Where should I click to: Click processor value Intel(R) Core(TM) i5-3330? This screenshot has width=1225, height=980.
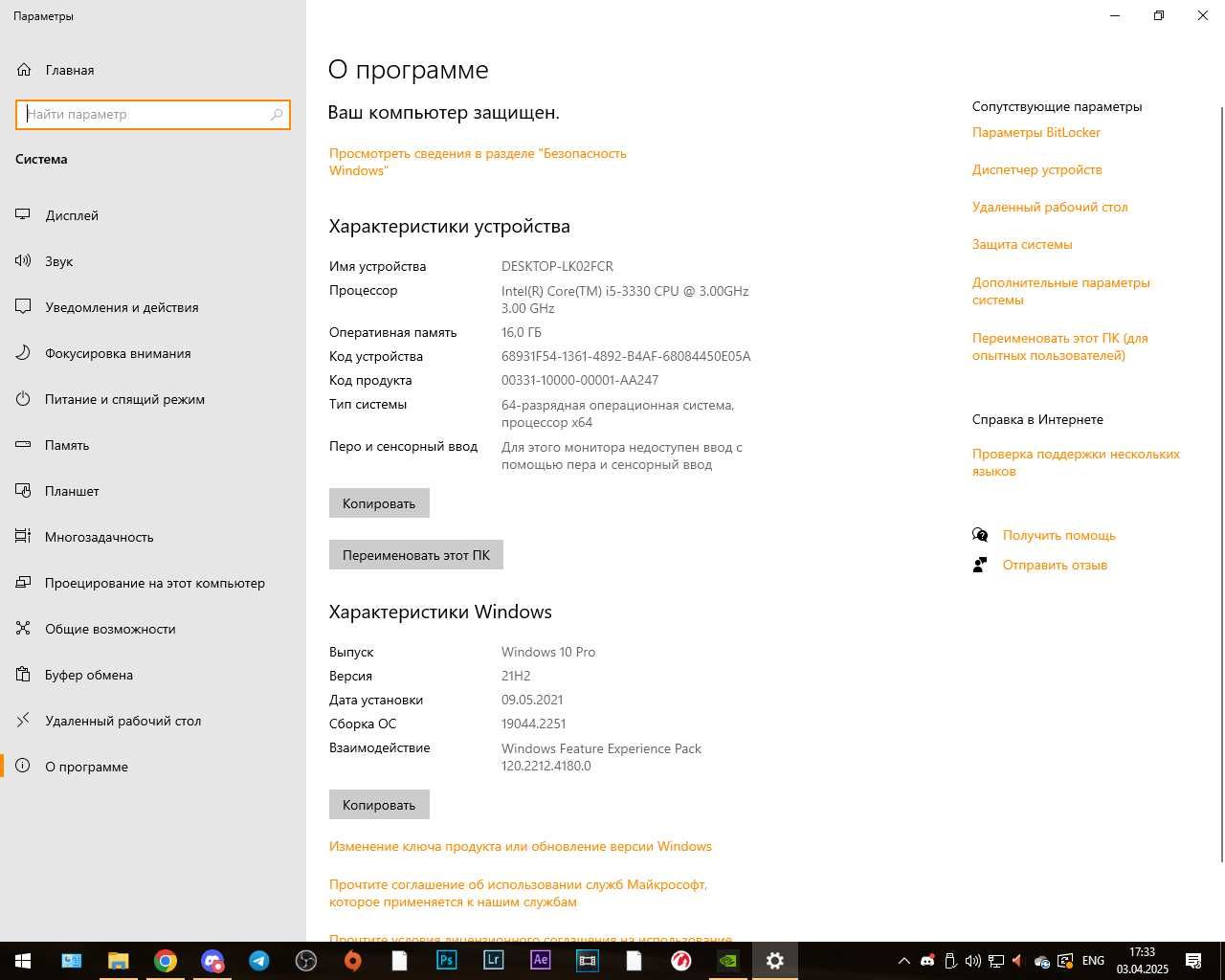625,300
